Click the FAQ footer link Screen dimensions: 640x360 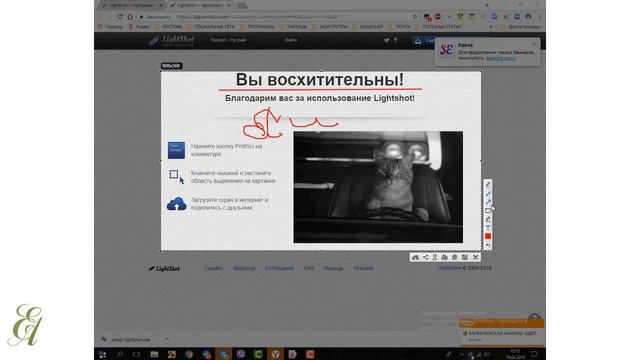309,268
